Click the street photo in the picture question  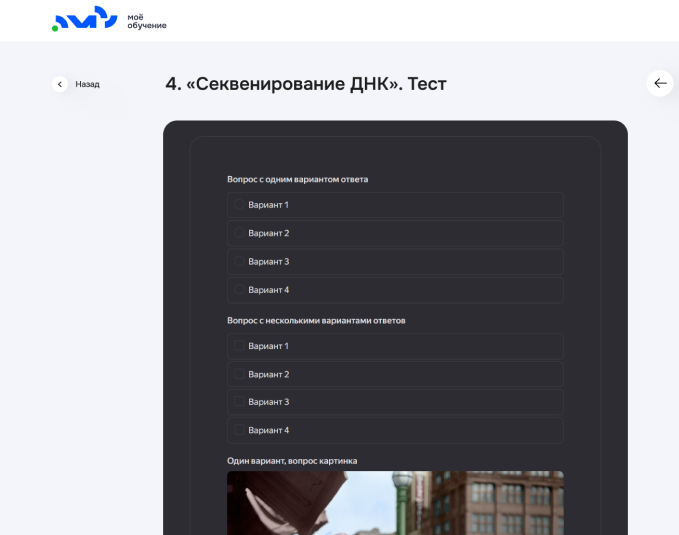point(395,503)
